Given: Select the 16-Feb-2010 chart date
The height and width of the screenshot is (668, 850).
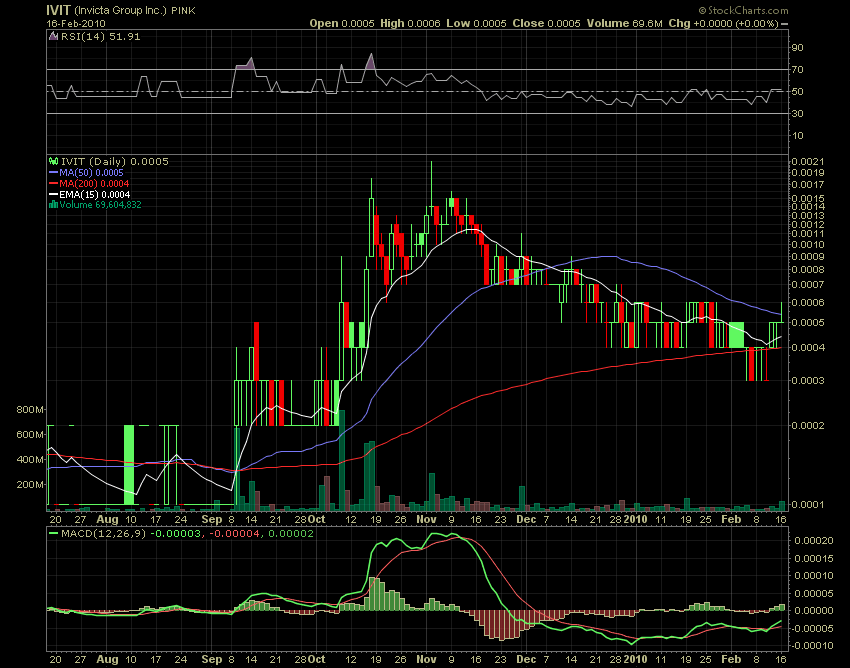Looking at the screenshot, I should coord(76,24).
